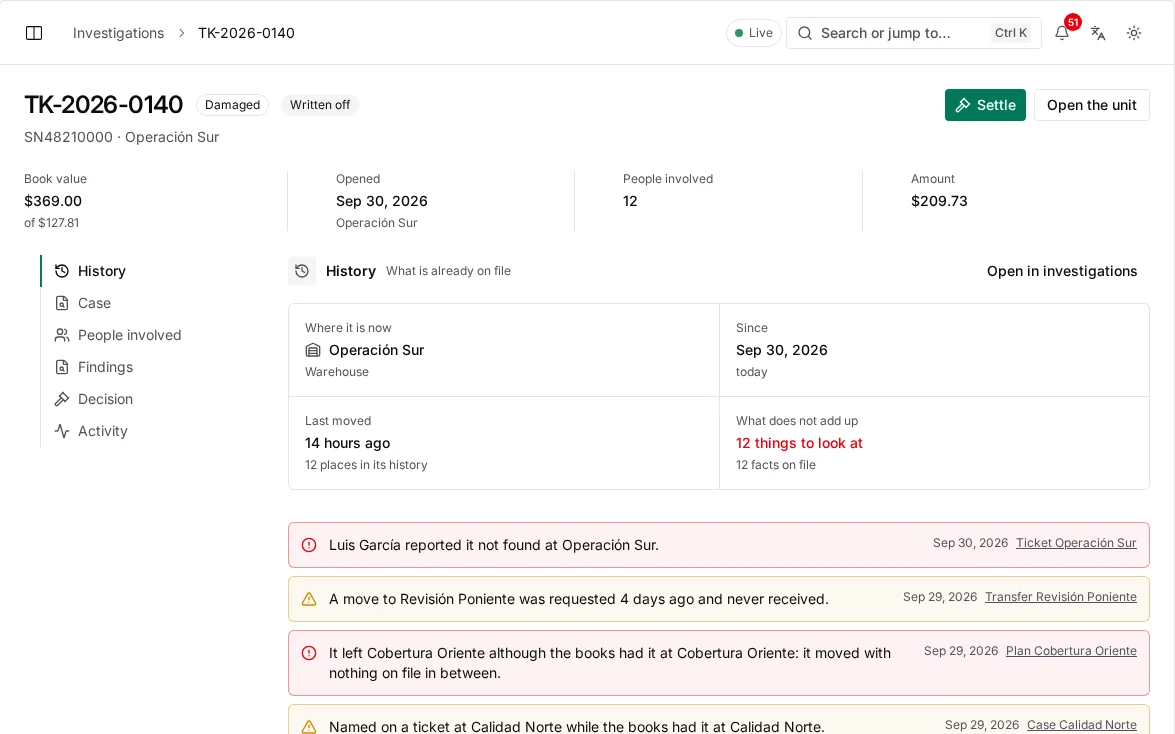This screenshot has height=734, width=1175.
Task: Go to Investigations in the breadcrumb
Action: [x=118, y=33]
